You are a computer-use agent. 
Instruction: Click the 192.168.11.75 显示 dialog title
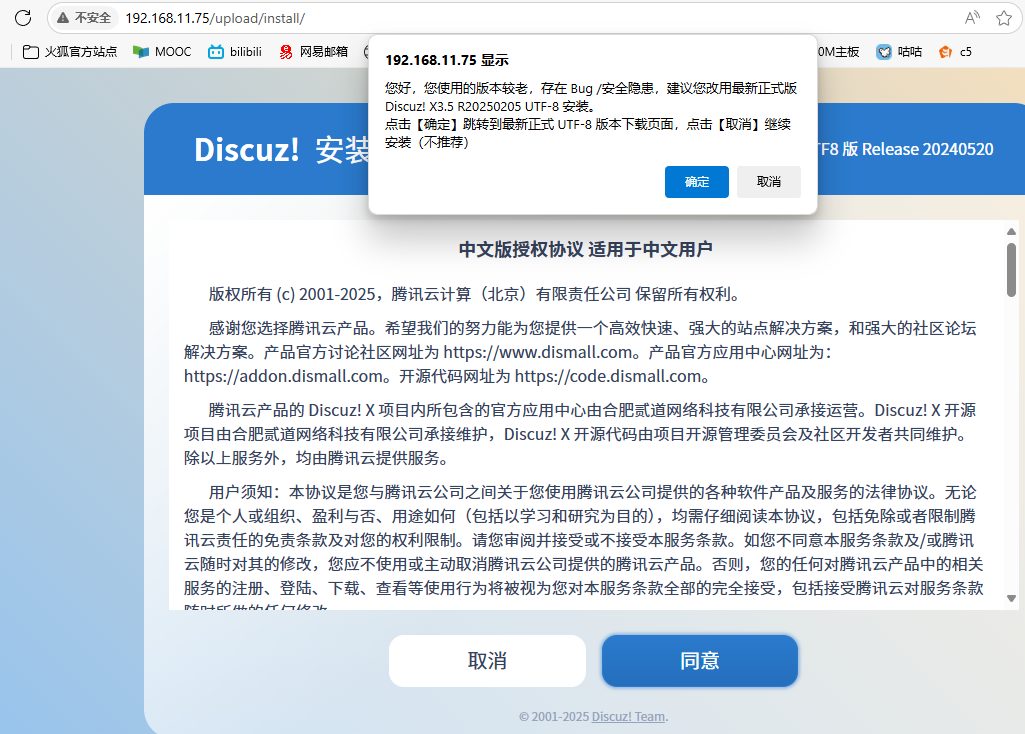[447, 60]
